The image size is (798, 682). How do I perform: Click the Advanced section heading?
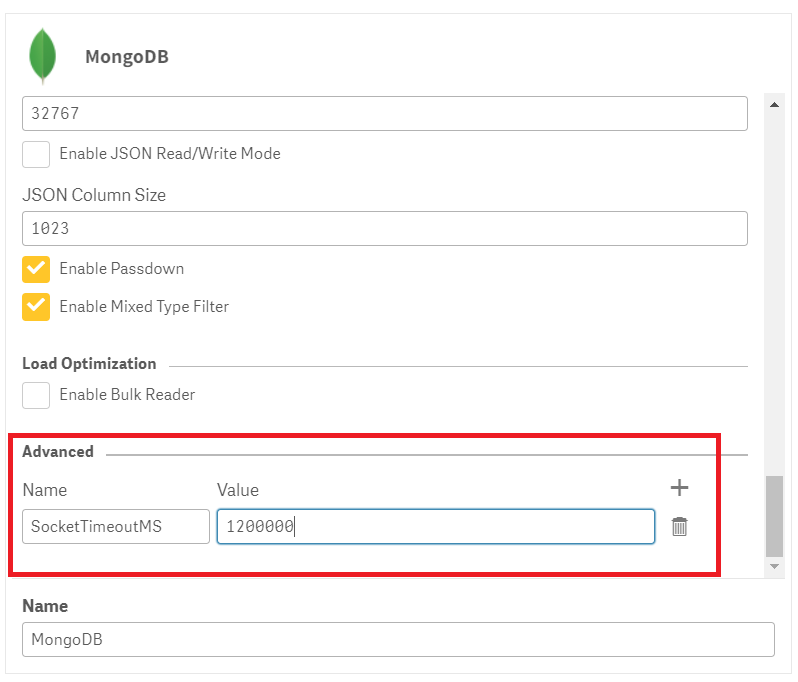58,452
